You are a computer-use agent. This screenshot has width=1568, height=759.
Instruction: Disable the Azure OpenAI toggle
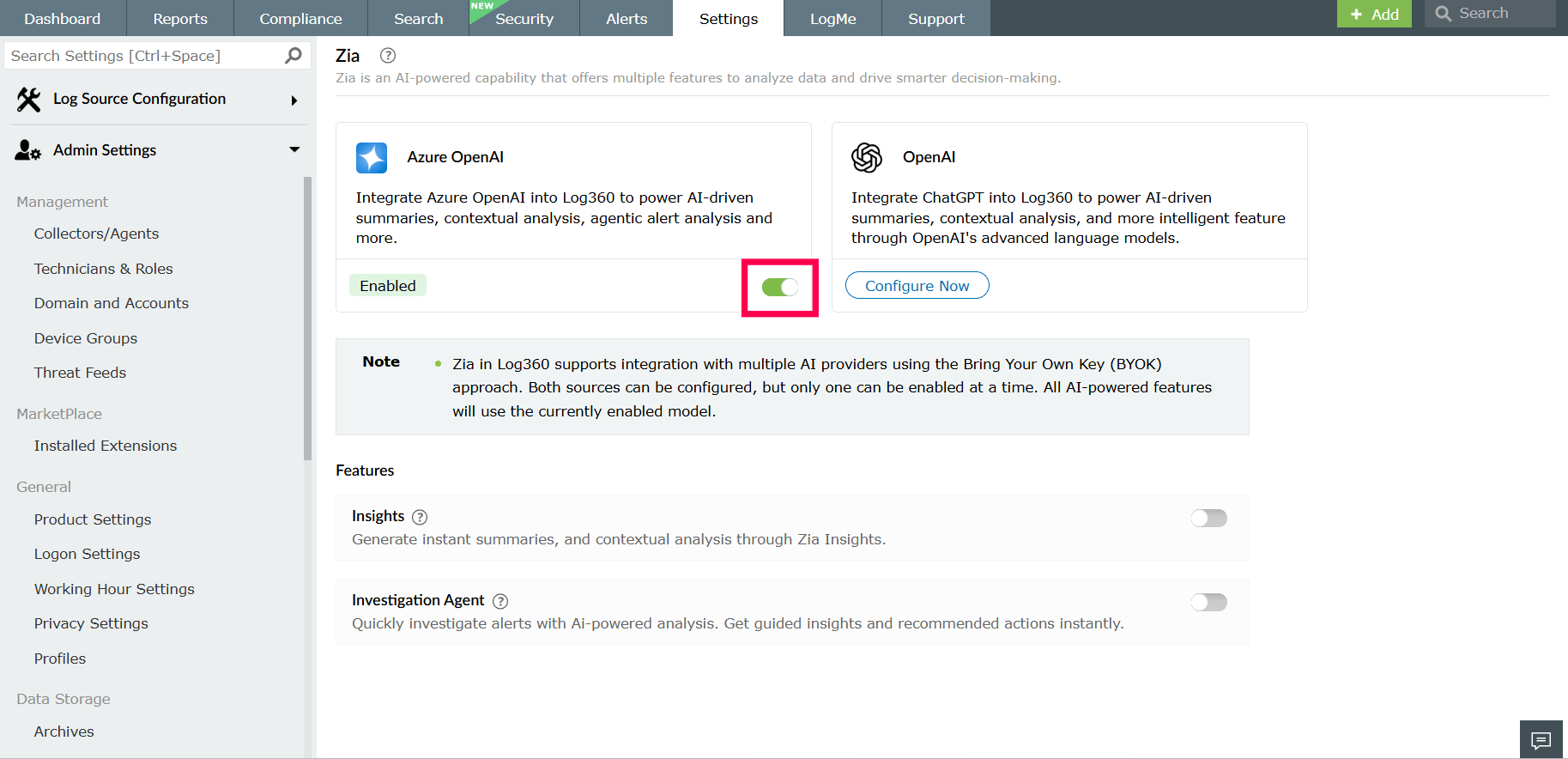(x=780, y=287)
